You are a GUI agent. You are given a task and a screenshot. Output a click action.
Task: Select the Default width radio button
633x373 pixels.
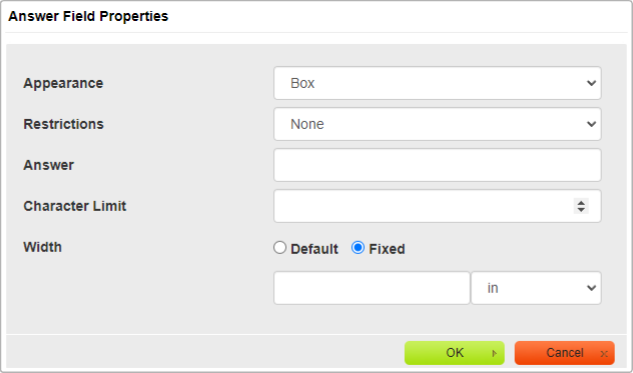click(x=280, y=247)
